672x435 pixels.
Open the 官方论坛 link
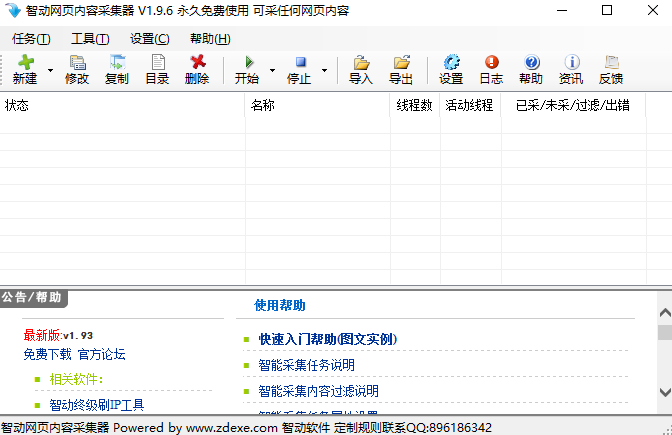(102, 354)
